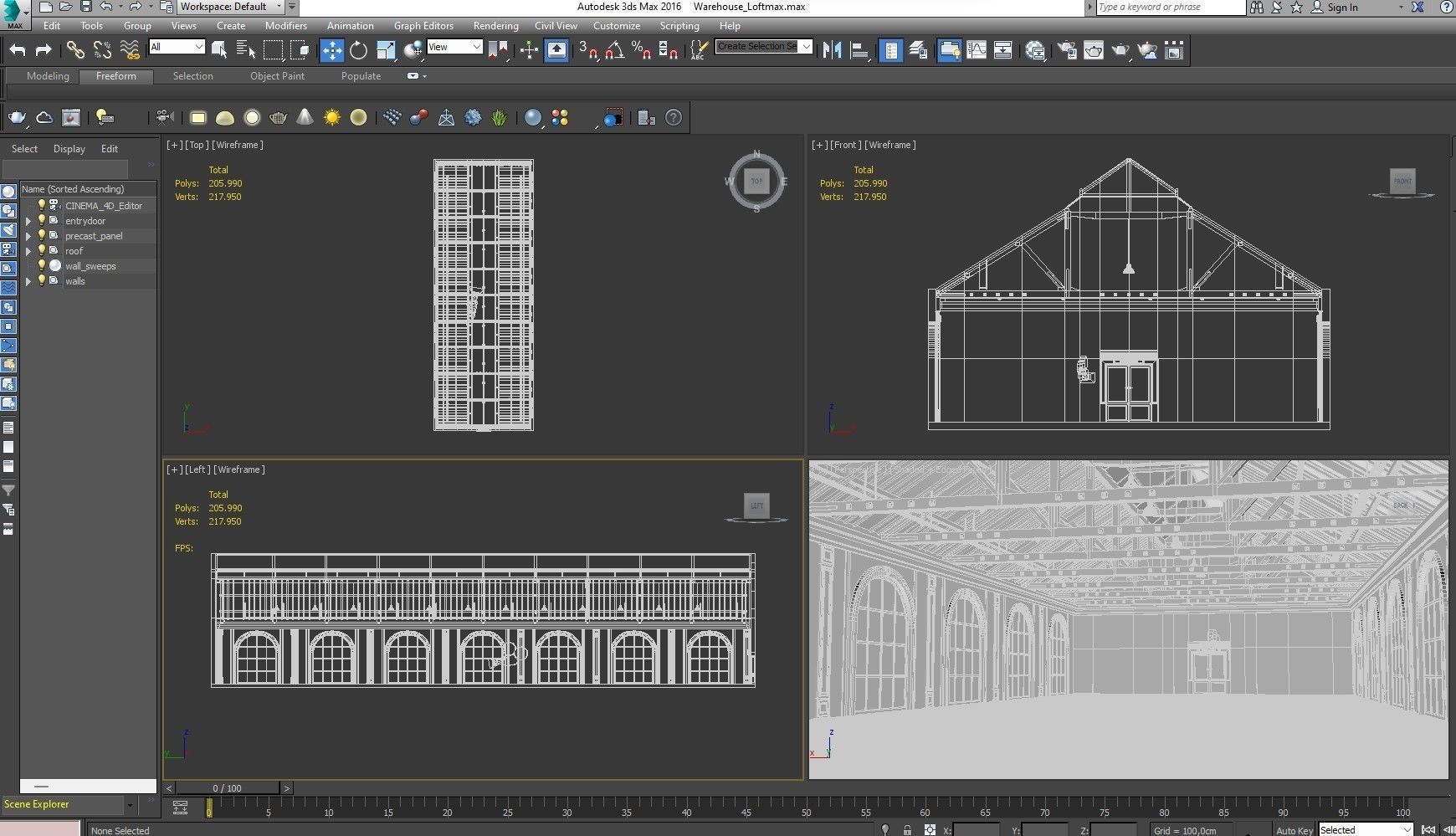Select the Move transform tool
The height and width of the screenshot is (836, 1456).
331,50
